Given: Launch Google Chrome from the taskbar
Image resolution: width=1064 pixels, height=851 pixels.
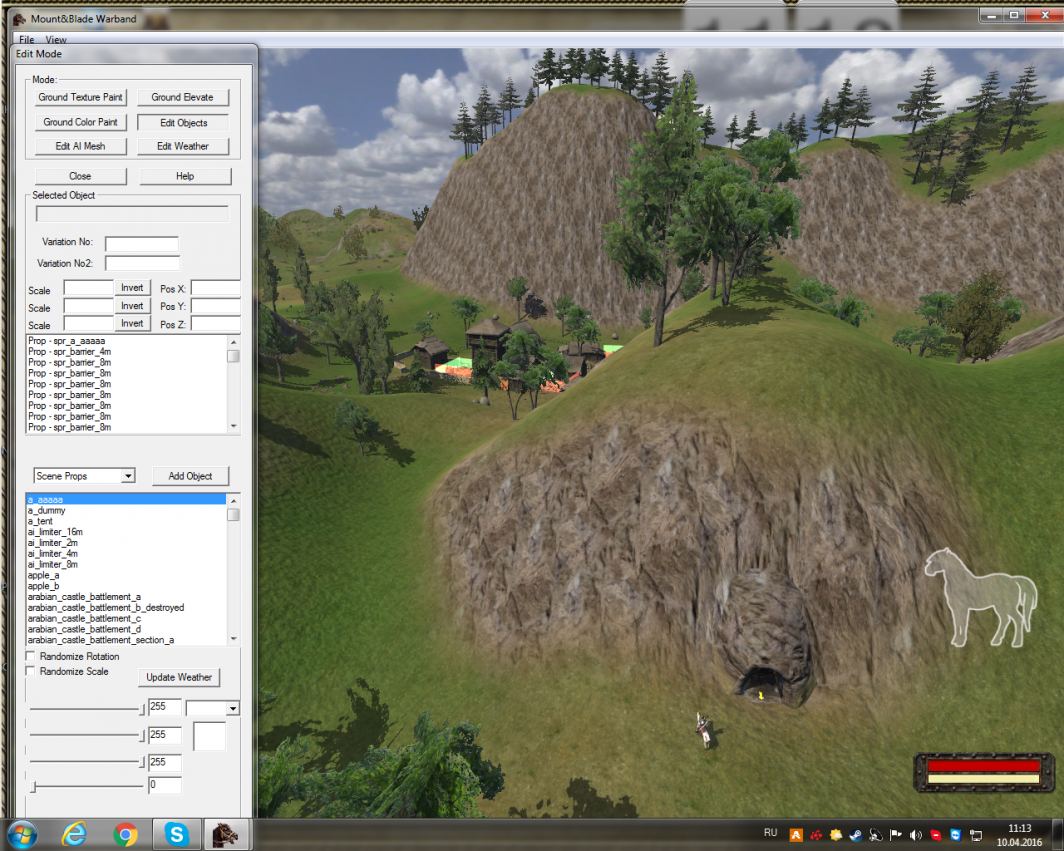Looking at the screenshot, I should (125, 833).
